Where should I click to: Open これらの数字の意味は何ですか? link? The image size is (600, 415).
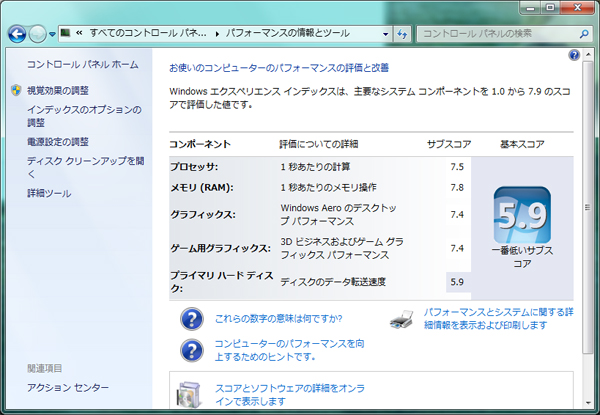coord(279,319)
